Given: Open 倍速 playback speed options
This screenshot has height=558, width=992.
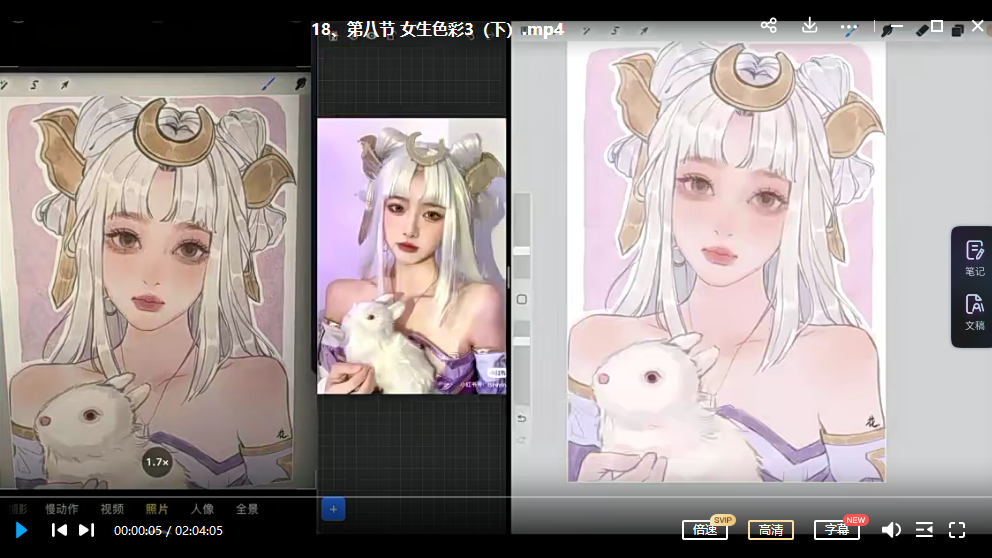Looking at the screenshot, I should 705,530.
